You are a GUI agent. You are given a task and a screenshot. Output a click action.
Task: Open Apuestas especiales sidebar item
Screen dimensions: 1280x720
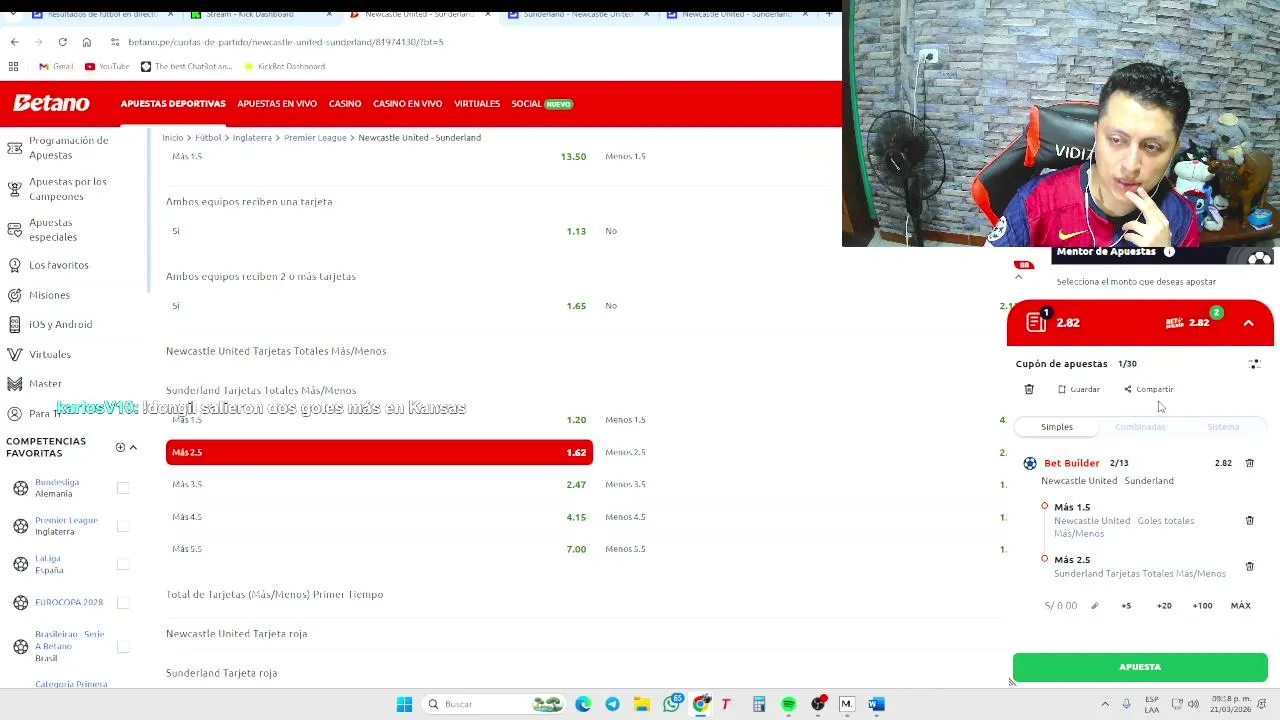pyautogui.click(x=53, y=230)
